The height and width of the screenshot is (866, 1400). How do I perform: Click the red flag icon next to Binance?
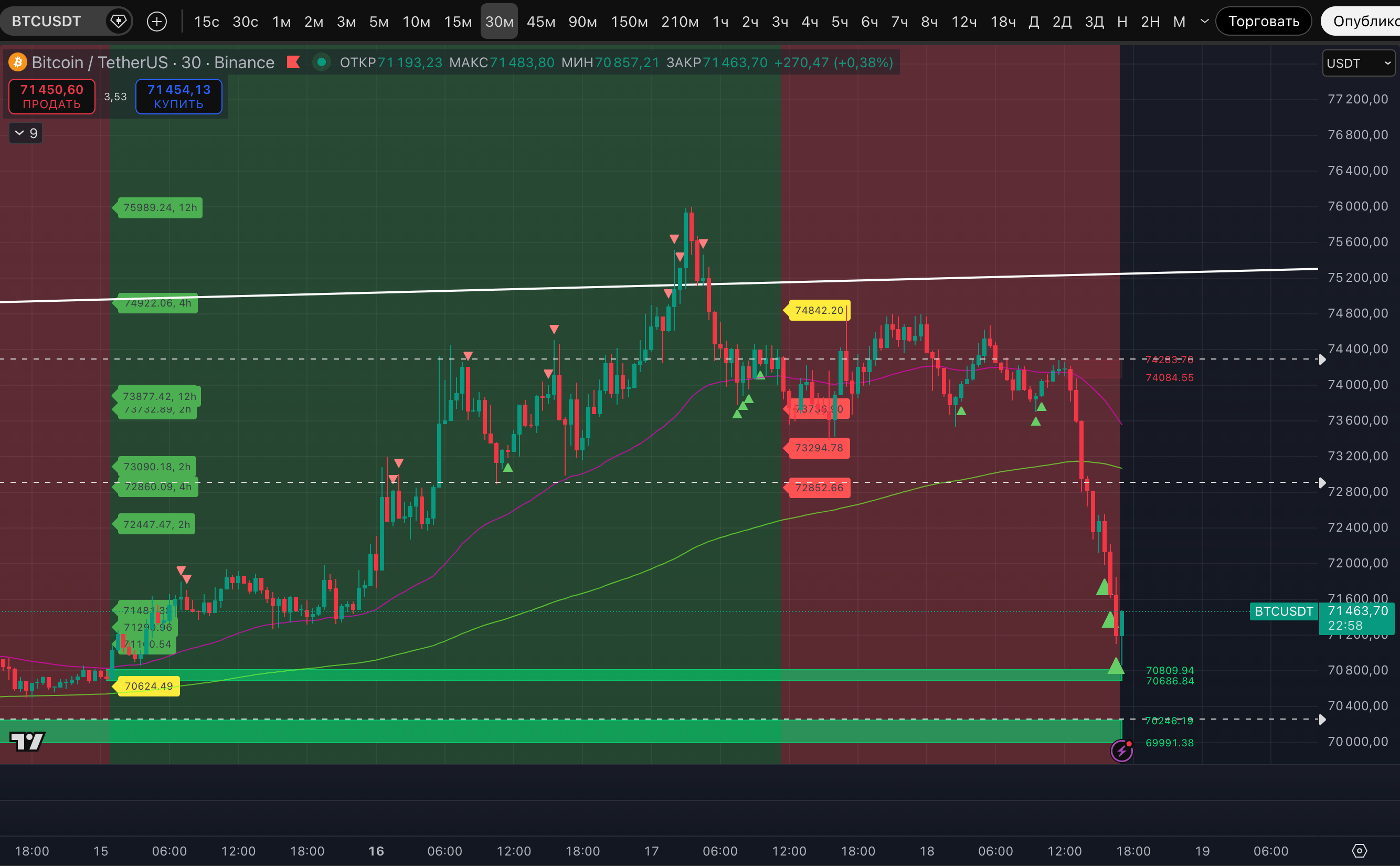[293, 62]
